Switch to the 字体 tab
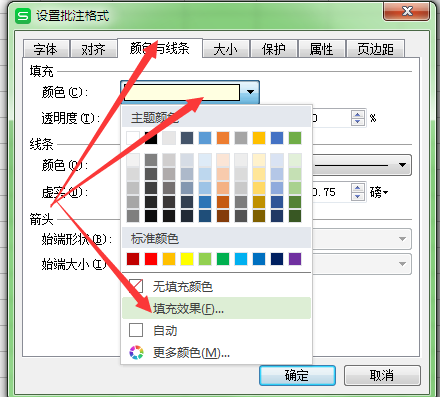Viewport: 440px width, 397px height. pos(46,49)
